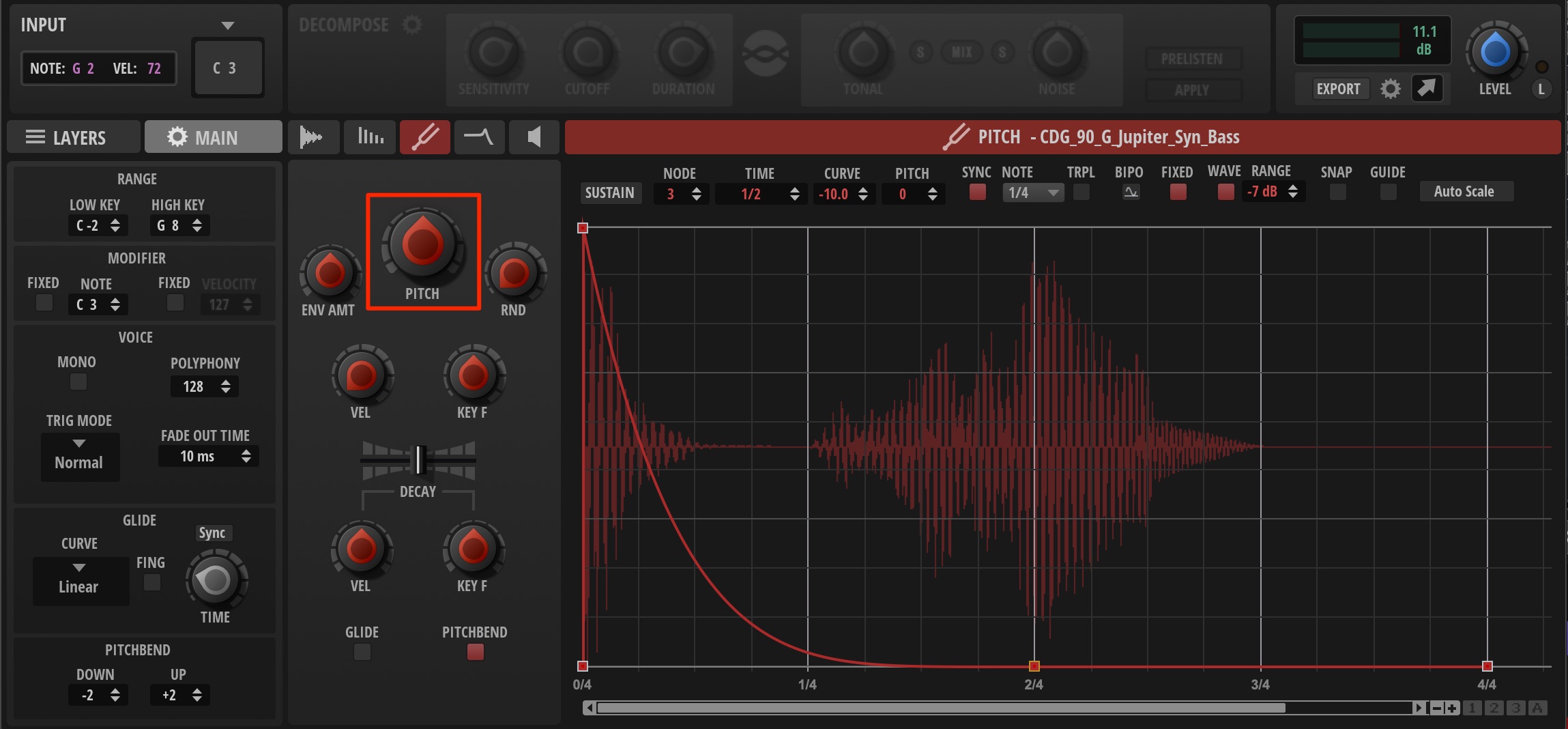
Task: Toggle the PITCHBEND checkbox under the knobs
Action: pyautogui.click(x=475, y=652)
